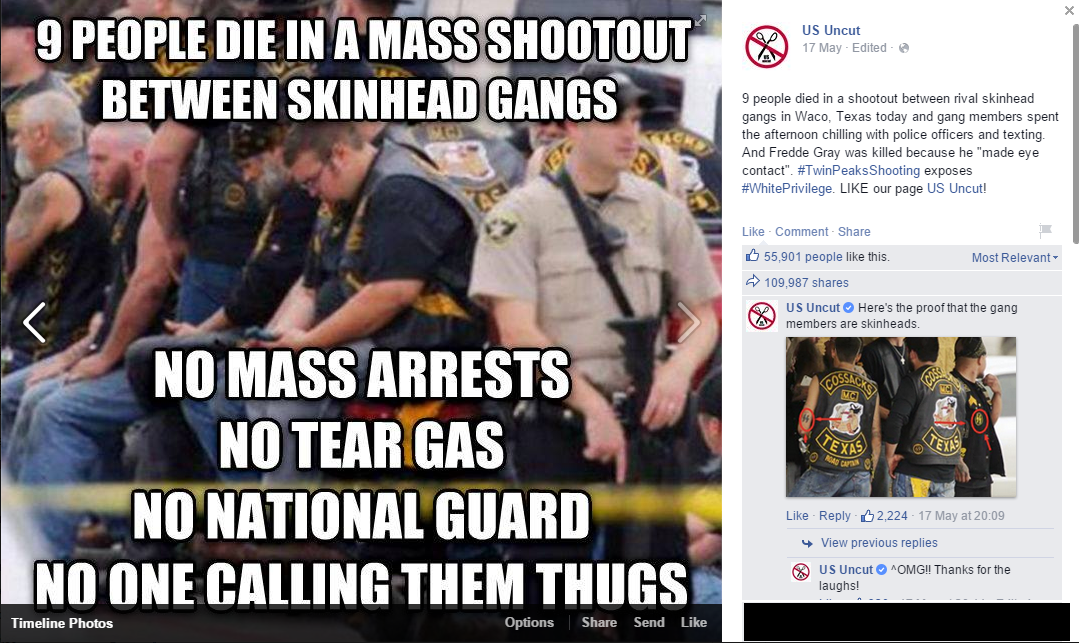Click the flag report icon
The height and width of the screenshot is (643, 1079).
pyautogui.click(x=1045, y=231)
